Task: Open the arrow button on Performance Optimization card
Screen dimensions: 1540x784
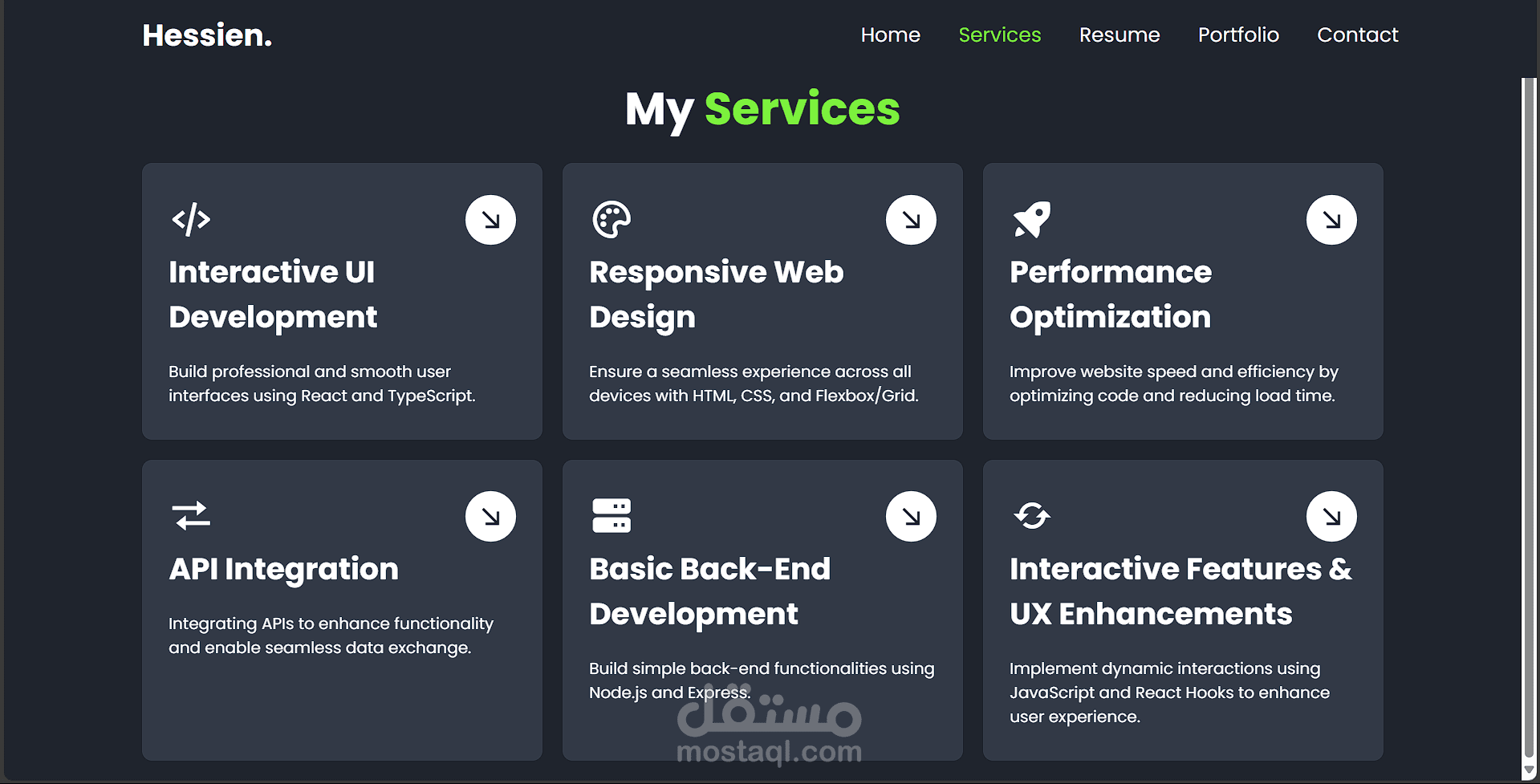Action: click(1331, 220)
